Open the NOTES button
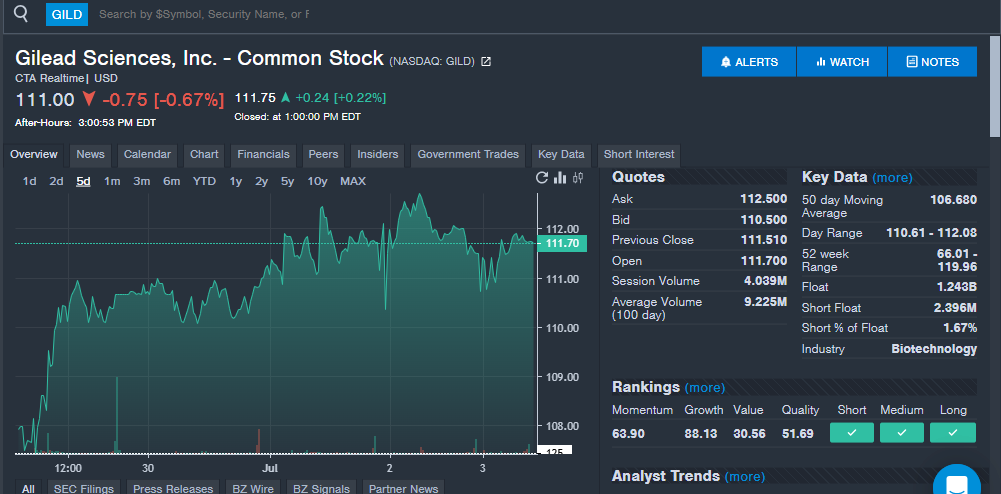This screenshot has width=1001, height=494. point(932,62)
